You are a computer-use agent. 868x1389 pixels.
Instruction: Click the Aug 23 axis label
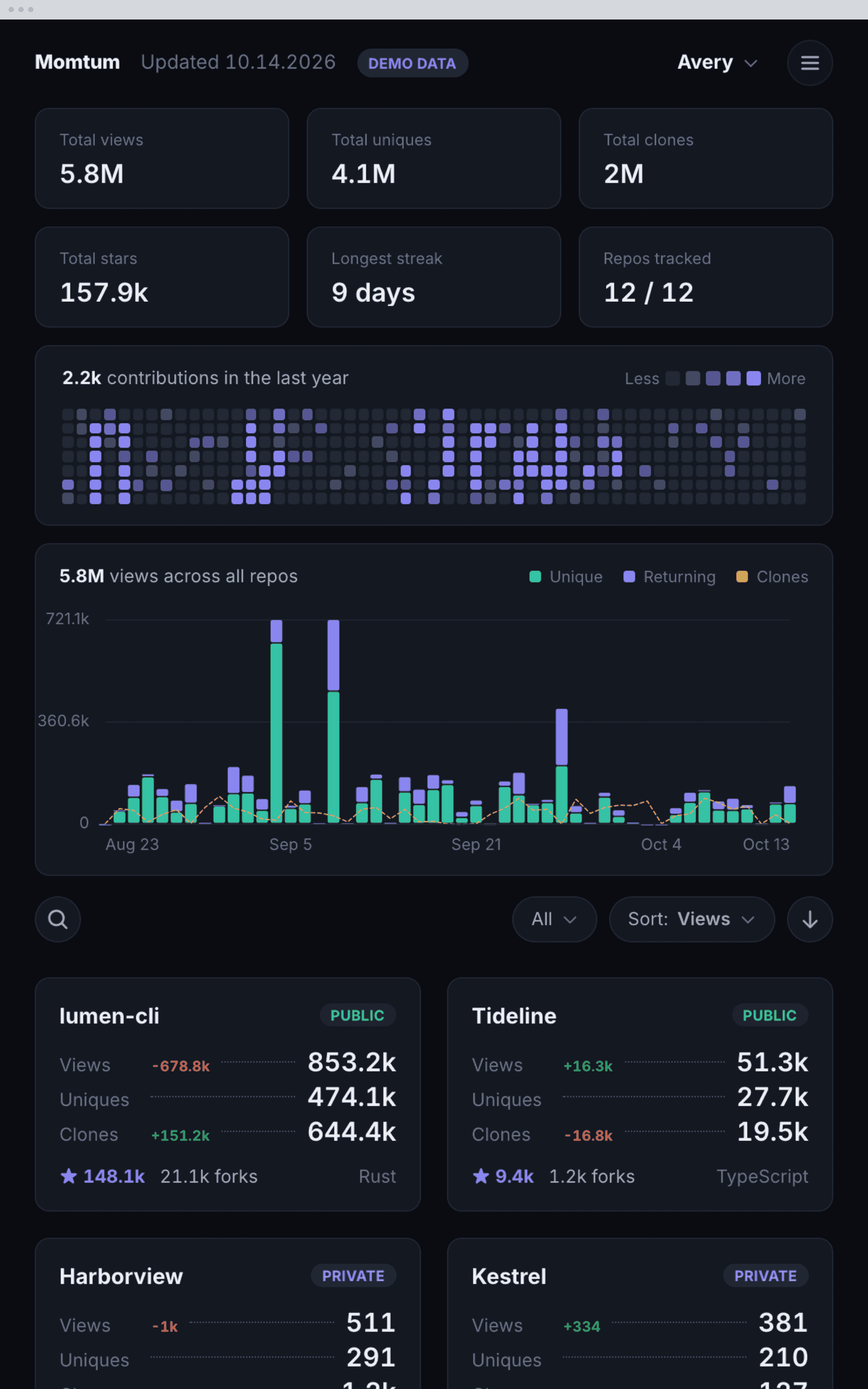pos(132,844)
